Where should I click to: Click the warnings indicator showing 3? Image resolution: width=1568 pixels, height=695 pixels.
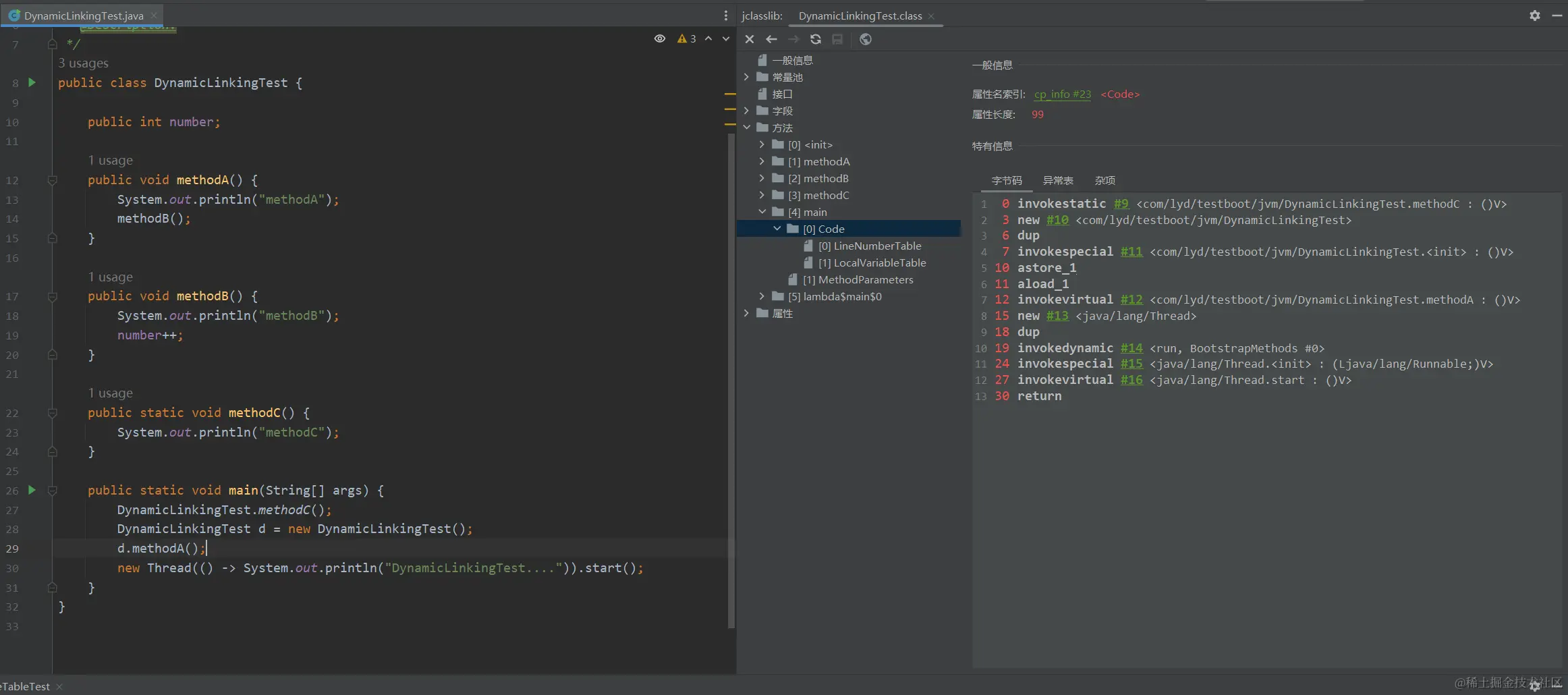tap(687, 39)
